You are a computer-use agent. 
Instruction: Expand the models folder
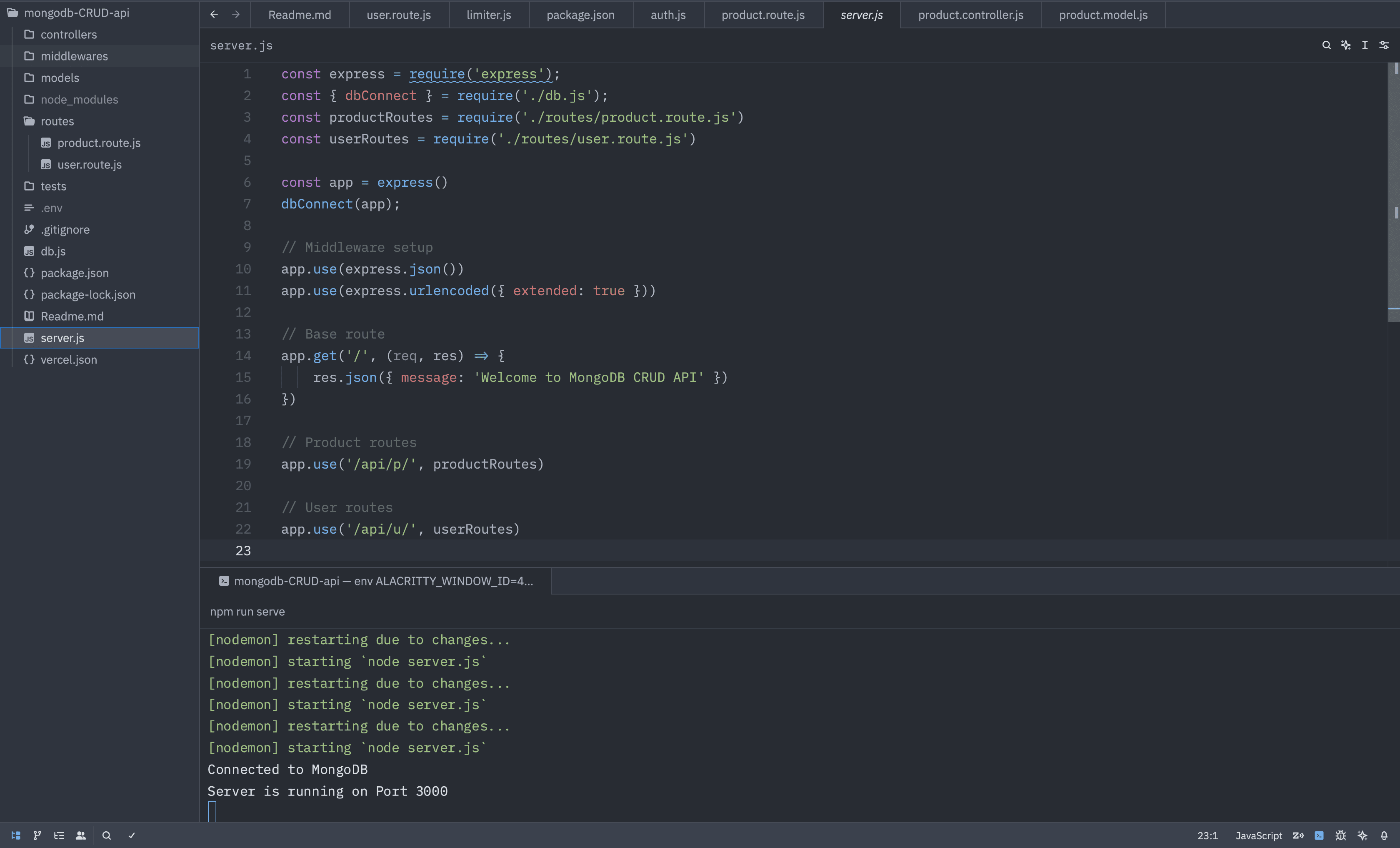tap(100, 77)
